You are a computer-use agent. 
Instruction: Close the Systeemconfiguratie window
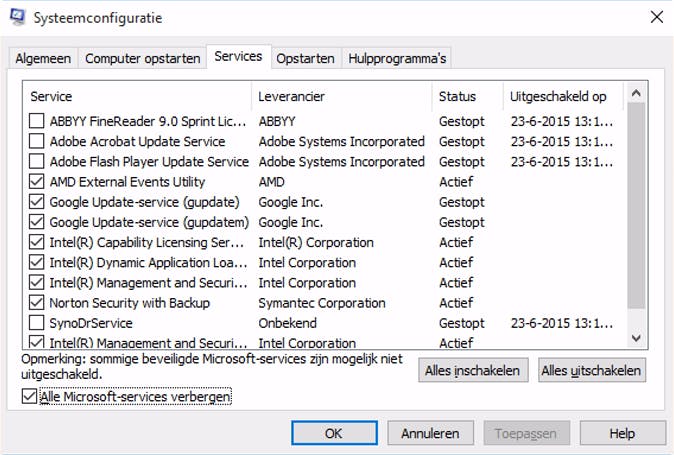point(655,17)
